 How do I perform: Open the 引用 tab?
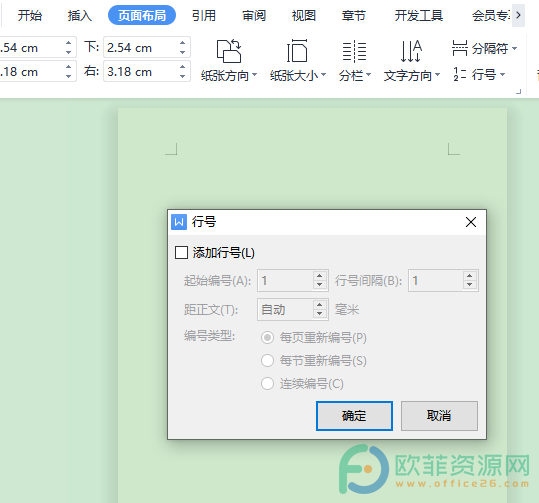pos(204,15)
